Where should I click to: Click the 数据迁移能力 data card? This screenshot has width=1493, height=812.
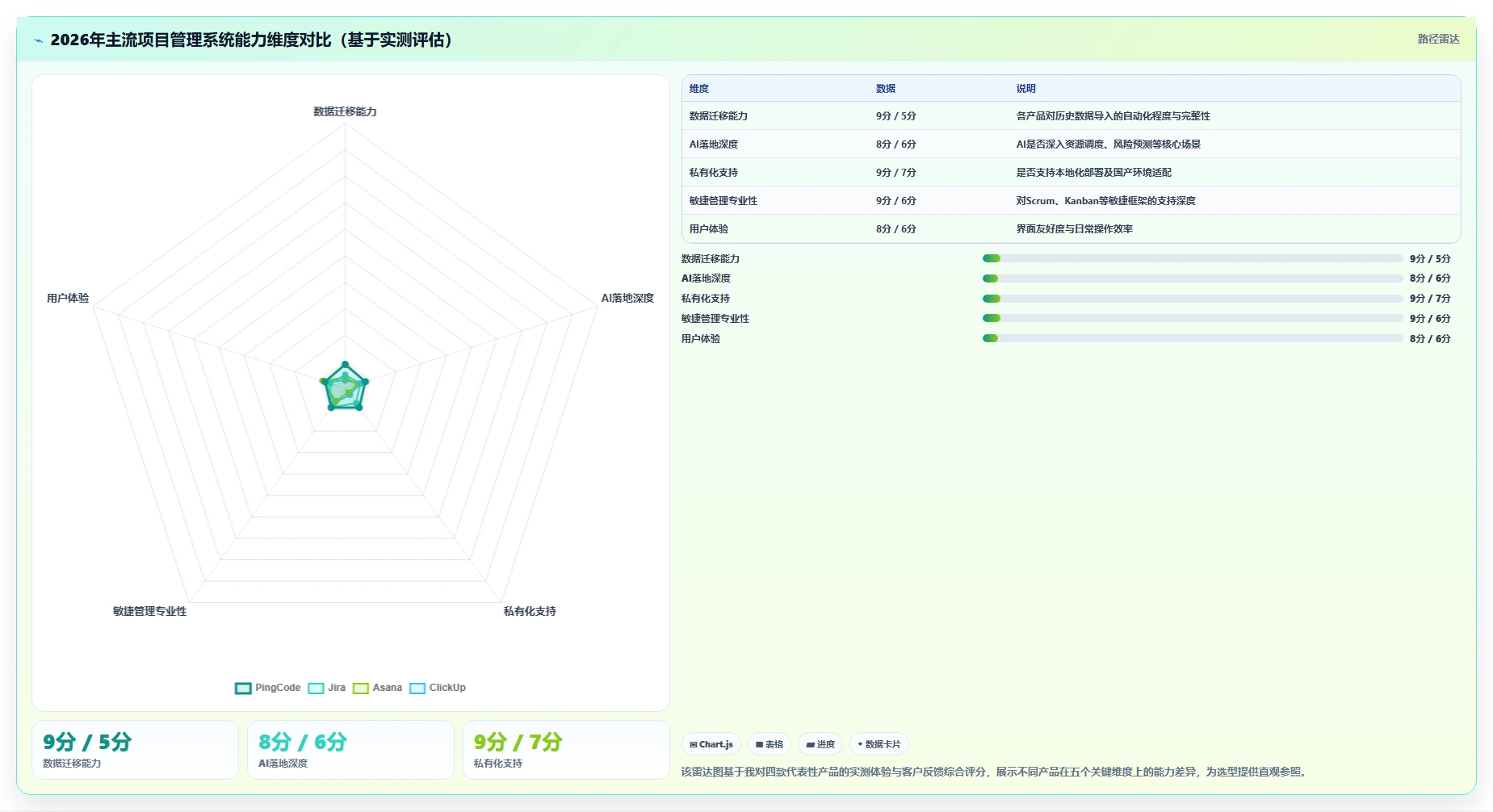click(x=135, y=750)
